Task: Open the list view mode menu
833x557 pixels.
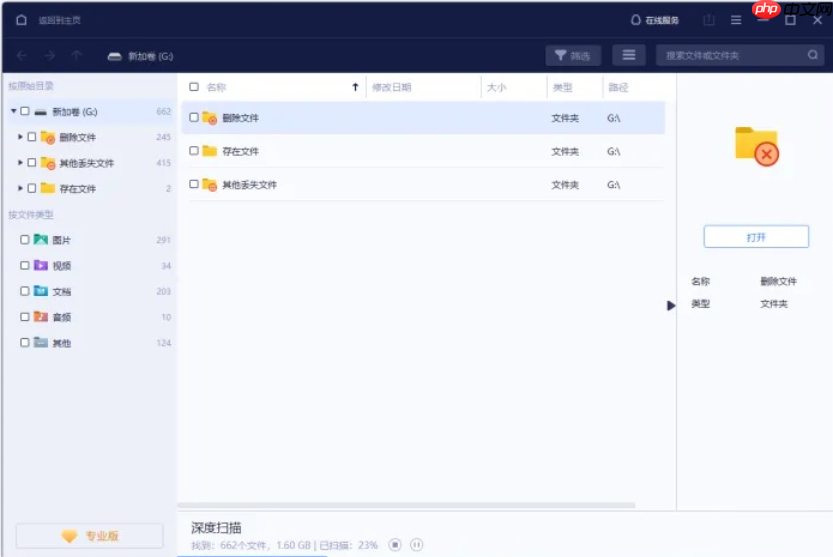Action: (629, 56)
